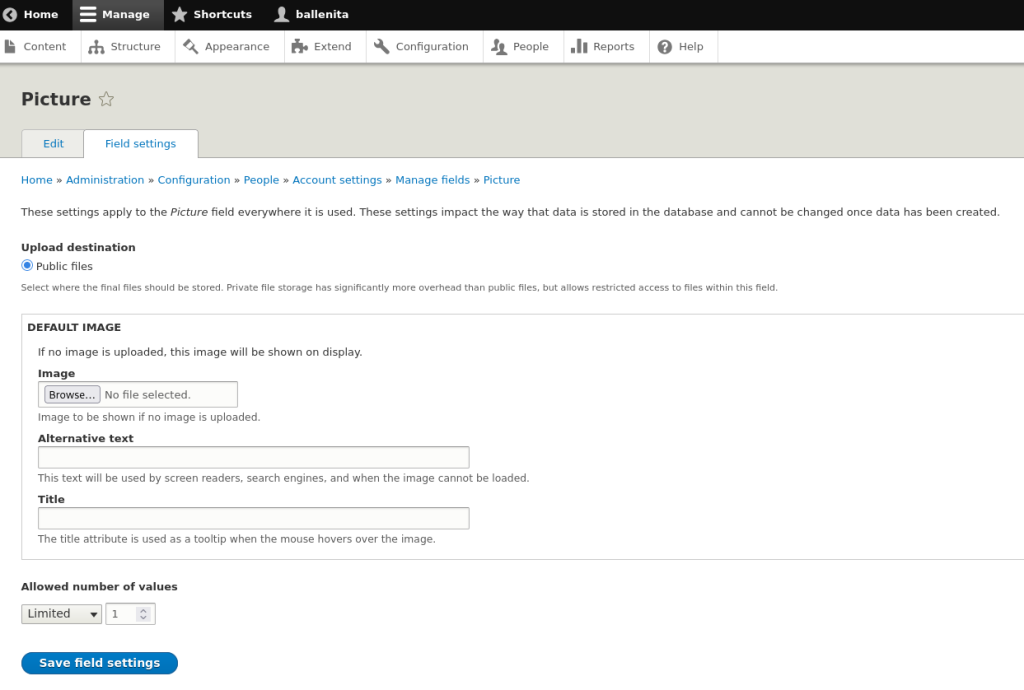Open the Reports section
Screen dimensions: 1024x690
[x=603, y=47]
